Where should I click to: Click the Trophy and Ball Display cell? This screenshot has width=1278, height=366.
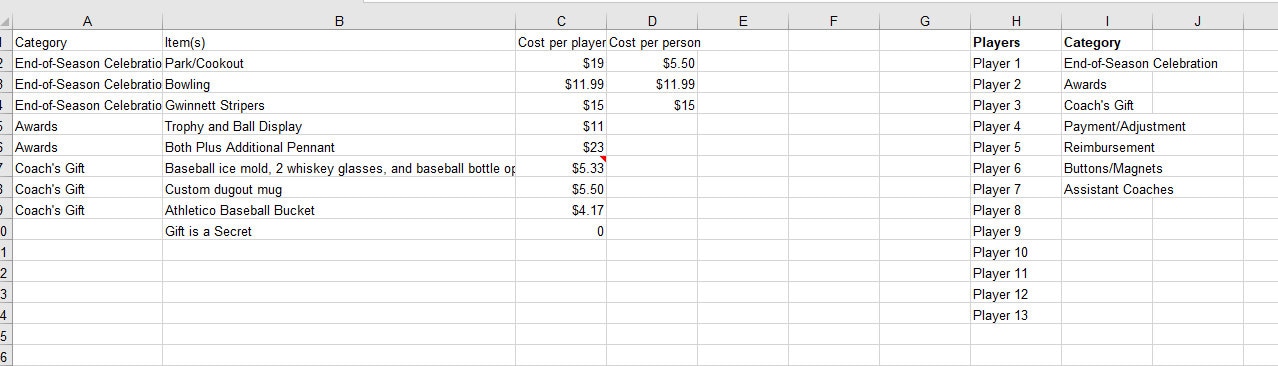(339, 126)
